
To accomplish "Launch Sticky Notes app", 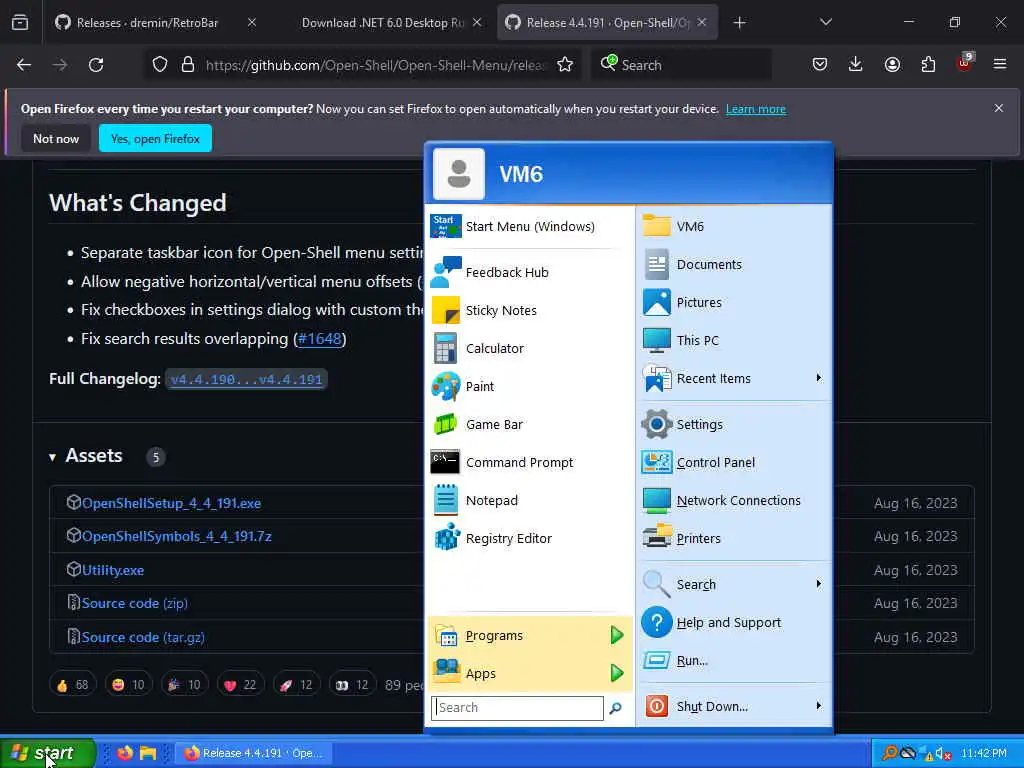I will pyautogui.click(x=529, y=310).
